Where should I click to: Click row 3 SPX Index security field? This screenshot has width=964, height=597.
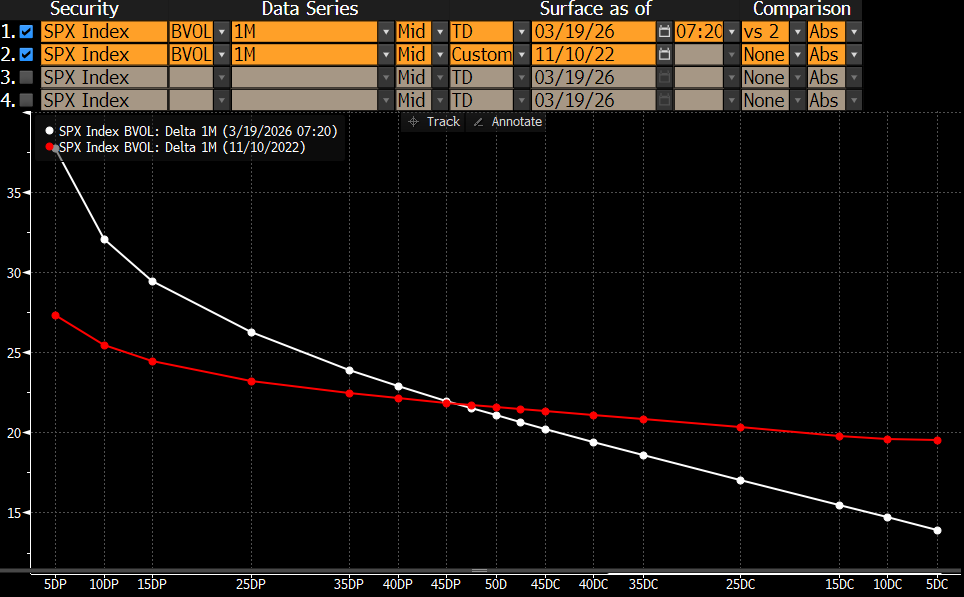[104, 77]
